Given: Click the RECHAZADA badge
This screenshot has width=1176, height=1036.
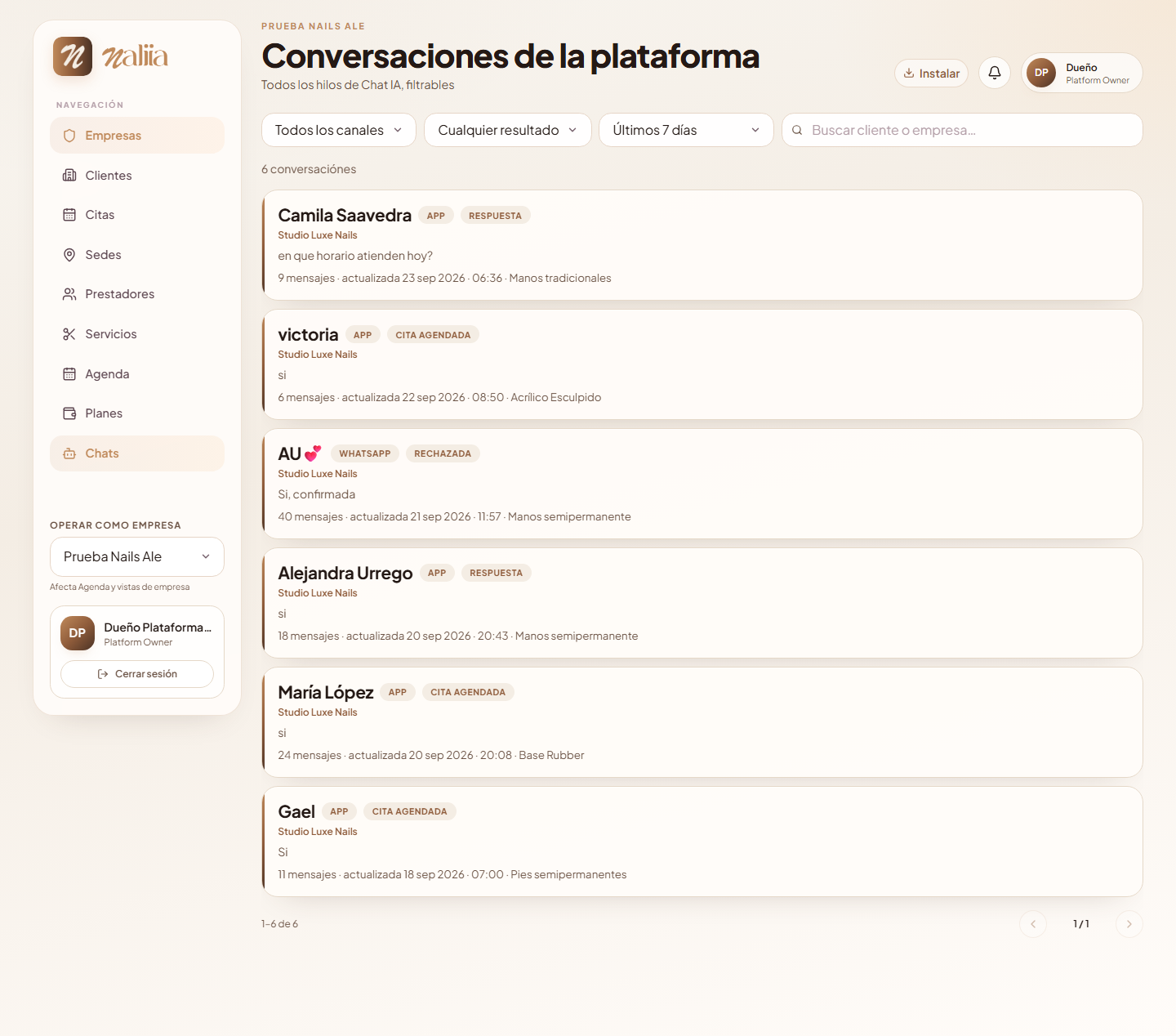Looking at the screenshot, I should (443, 453).
